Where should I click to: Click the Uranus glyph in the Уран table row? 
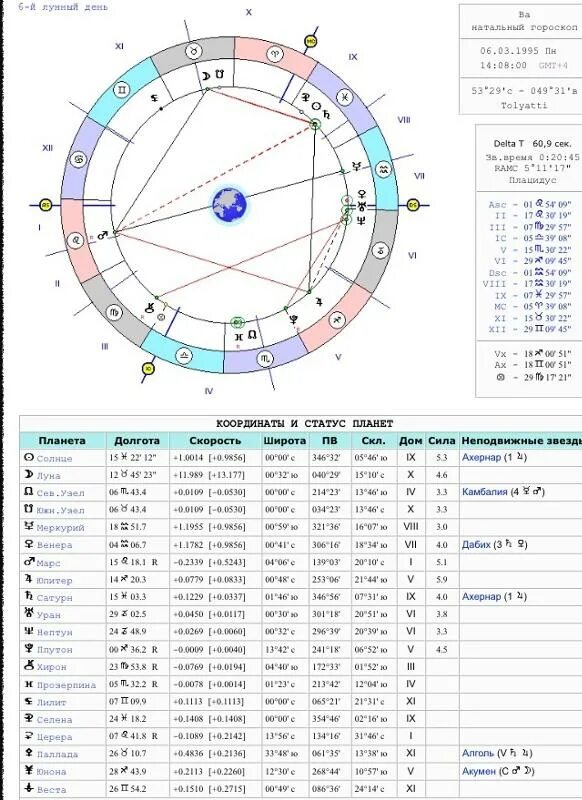coord(29,614)
